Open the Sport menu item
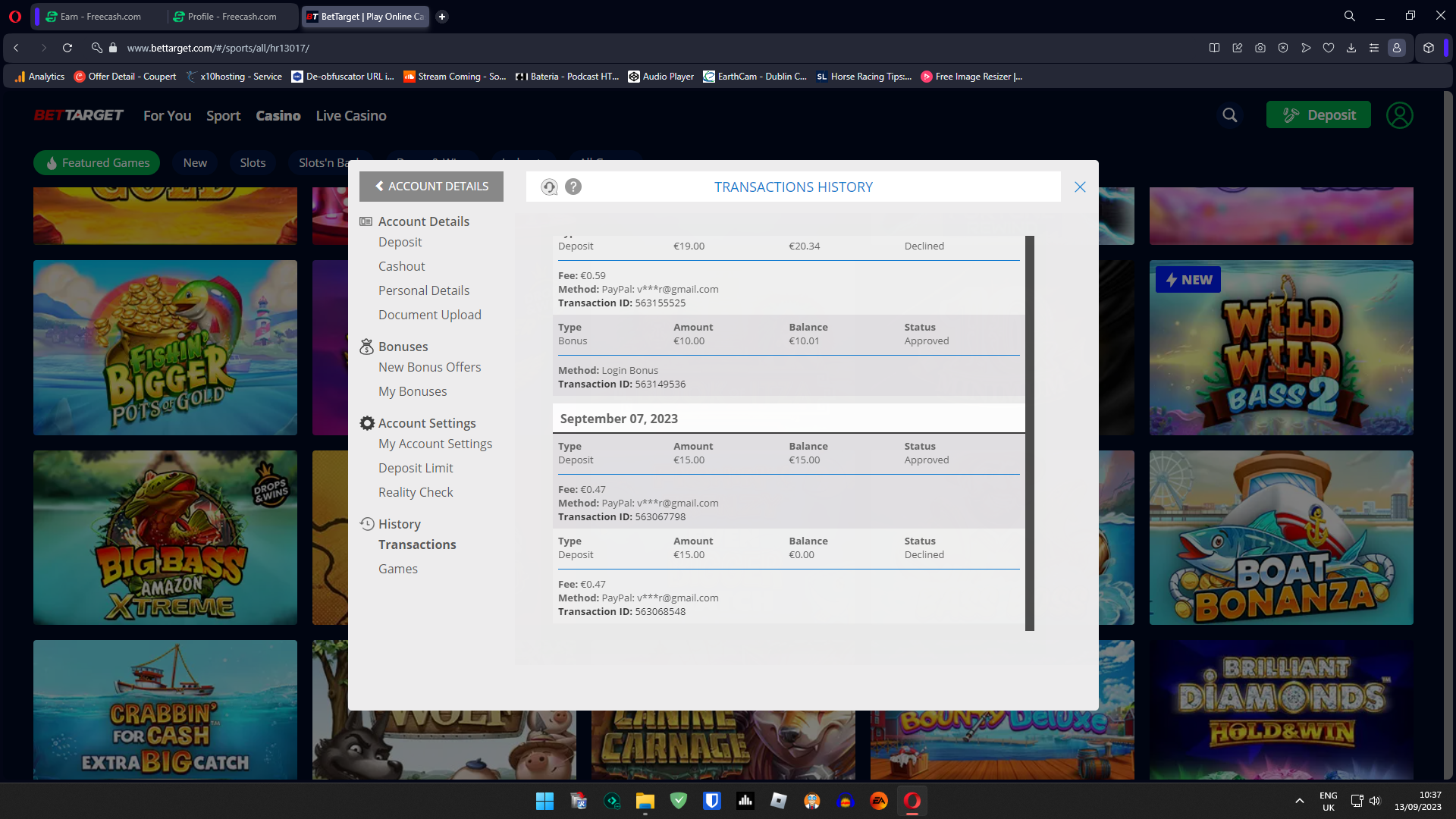Screen dimensions: 1456x819 click(223, 115)
